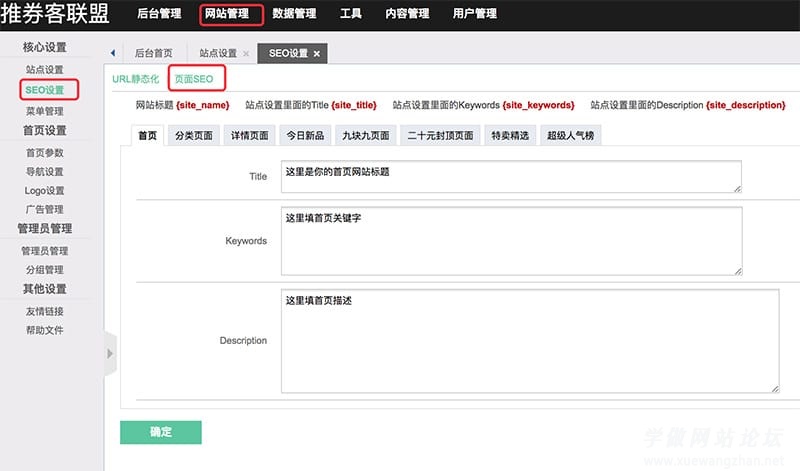Focus the Keywords text area
Image resolution: width=800 pixels, height=471 pixels.
tap(510, 240)
